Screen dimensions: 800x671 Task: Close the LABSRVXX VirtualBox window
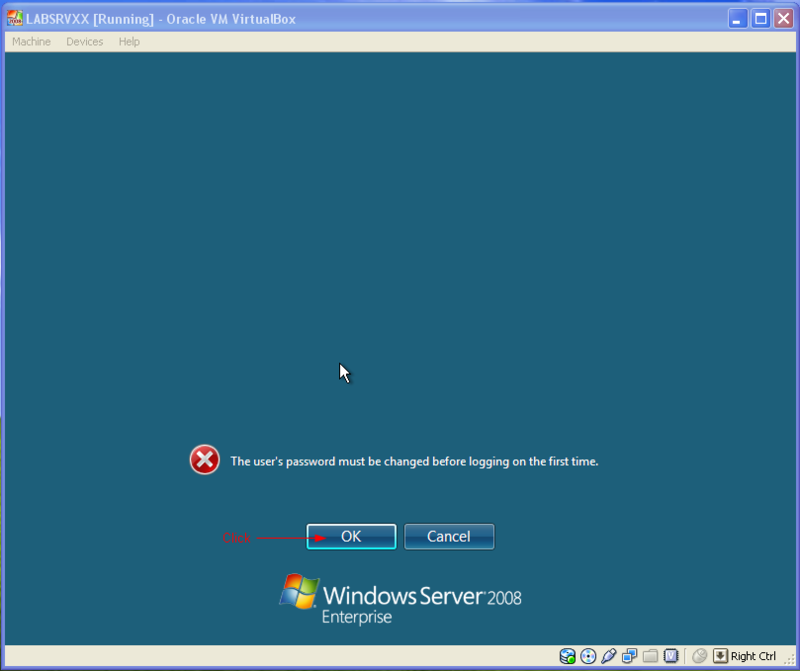(x=784, y=19)
